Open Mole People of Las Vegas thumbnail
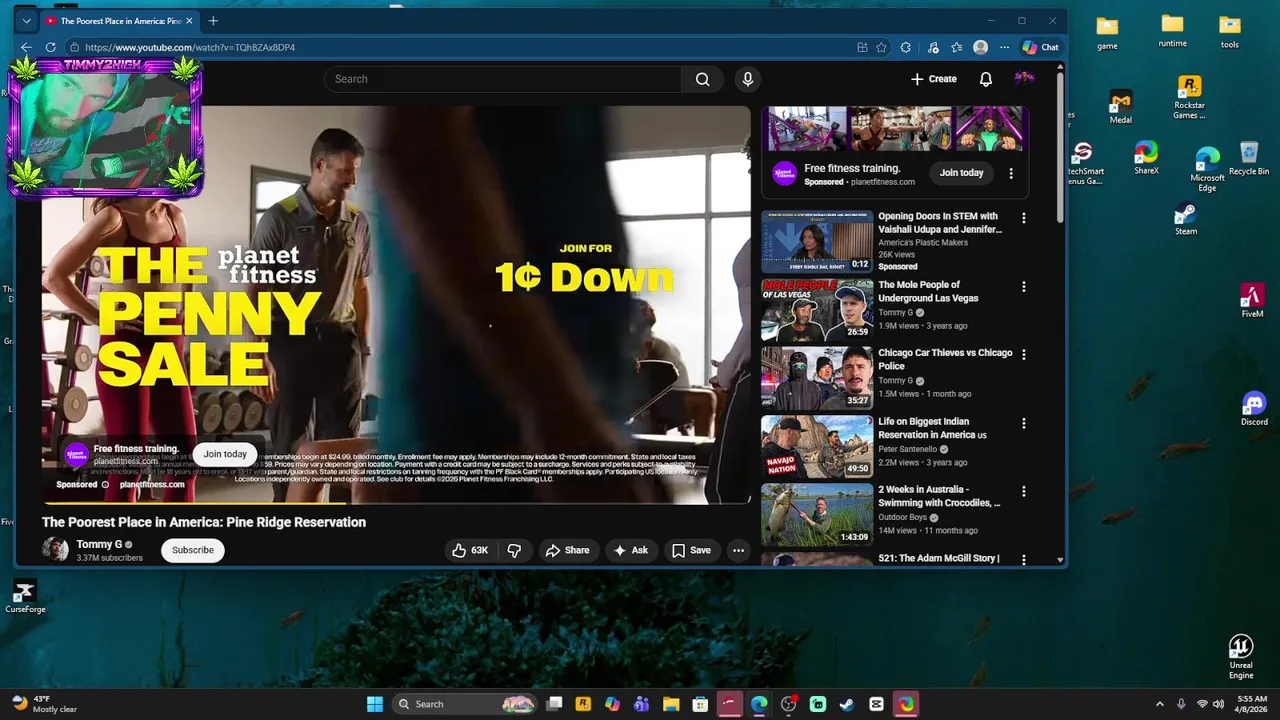 tap(817, 310)
